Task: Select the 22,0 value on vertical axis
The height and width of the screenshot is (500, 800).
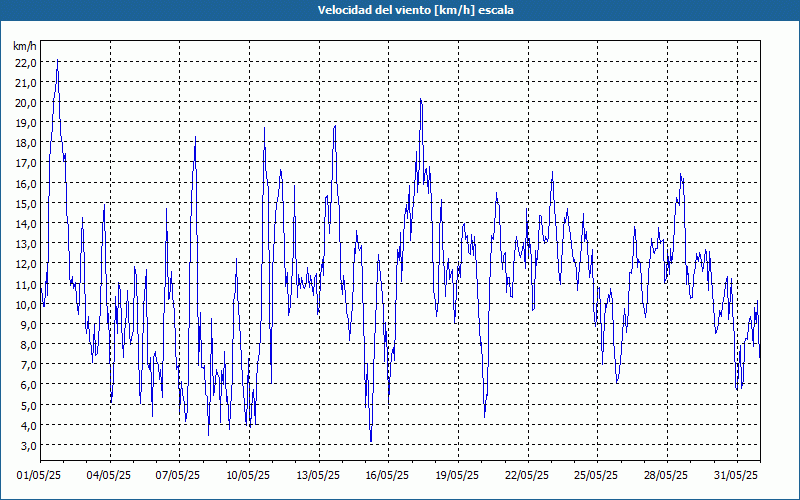Action: coord(25,62)
